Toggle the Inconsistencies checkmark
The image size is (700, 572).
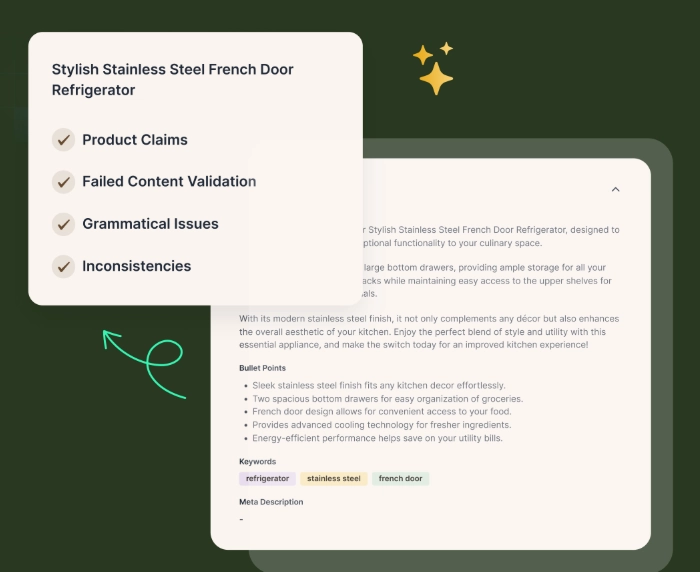(x=64, y=266)
